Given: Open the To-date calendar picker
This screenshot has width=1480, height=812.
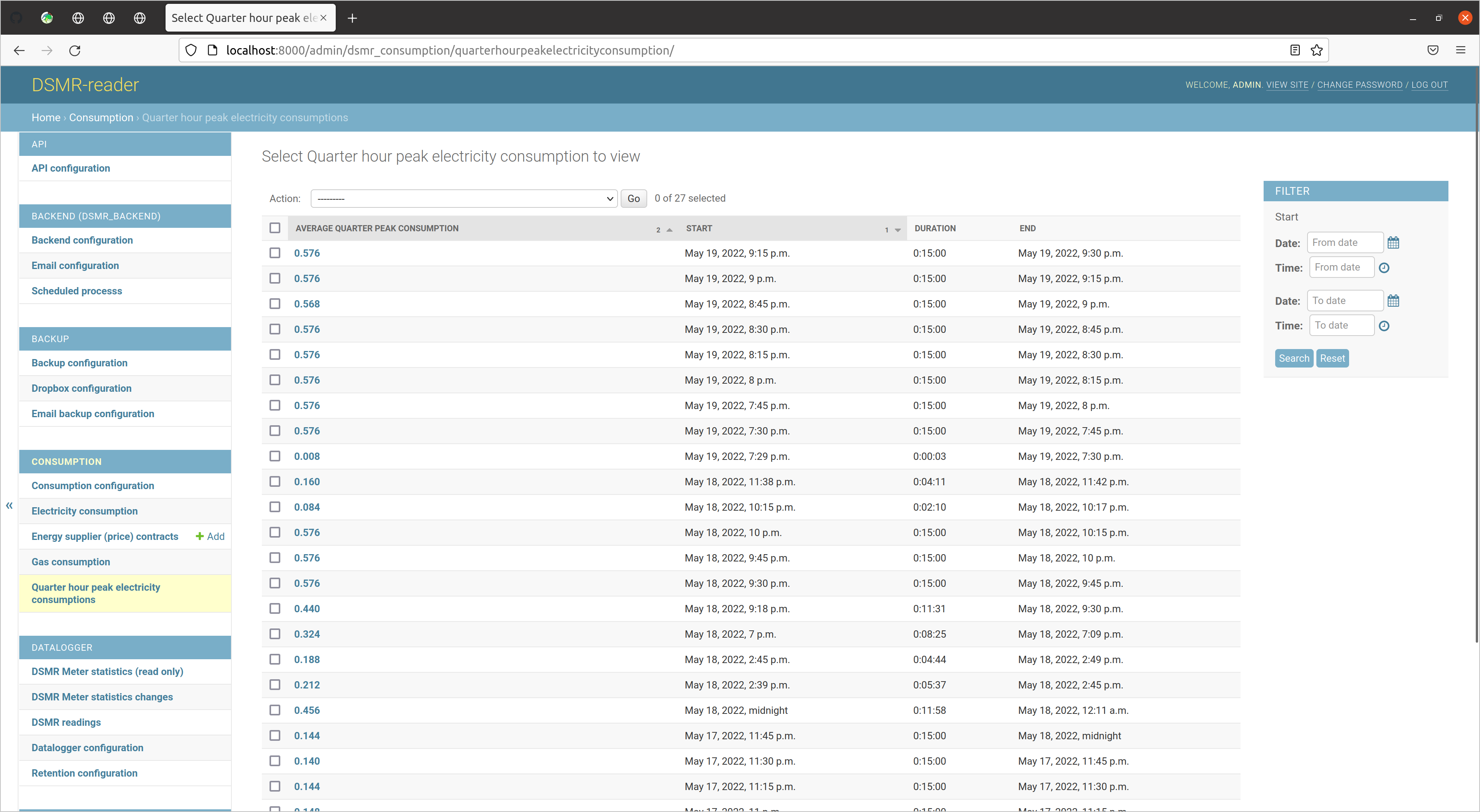Looking at the screenshot, I should point(1393,300).
